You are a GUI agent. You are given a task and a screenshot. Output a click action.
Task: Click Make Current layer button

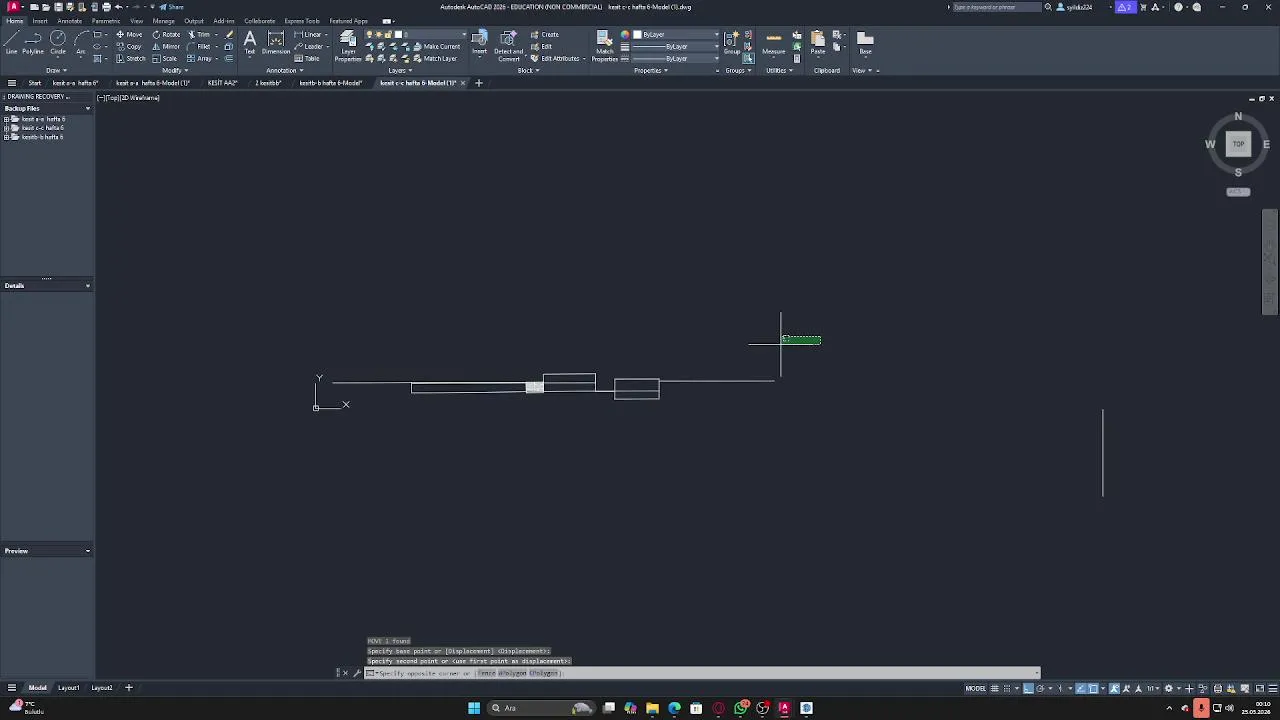point(436,46)
